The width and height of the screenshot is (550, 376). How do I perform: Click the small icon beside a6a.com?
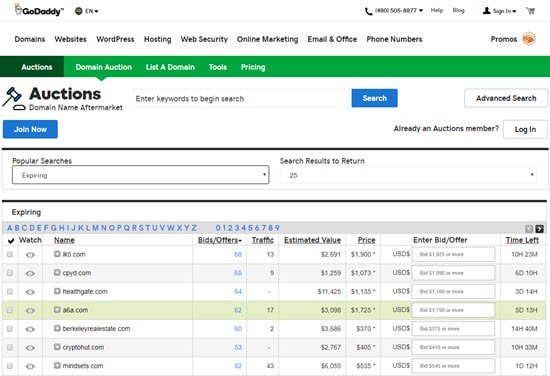57,309
